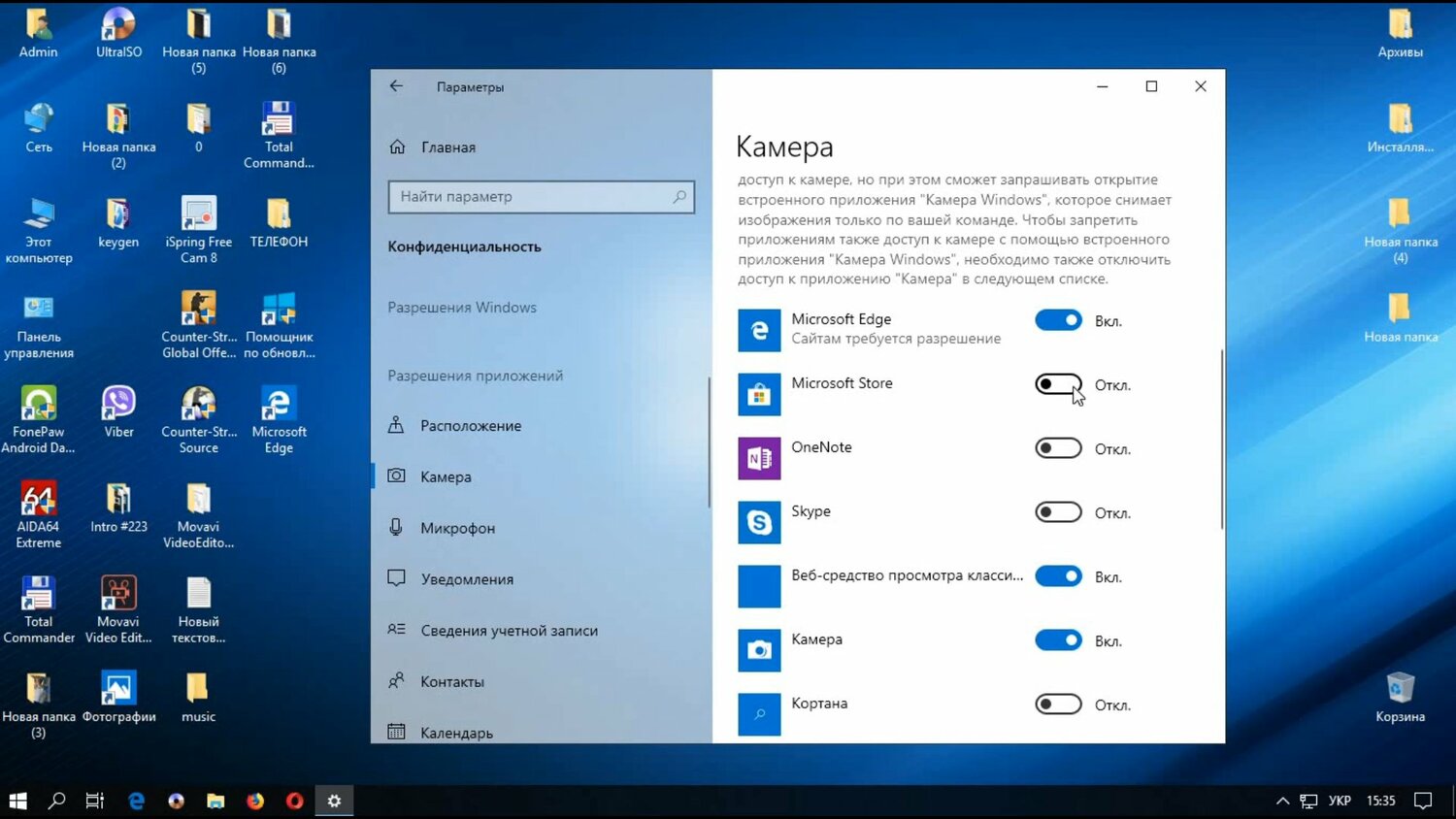Turn off camera access for Microsoft Edge
Viewport: 1456px width, 819px height.
click(1058, 320)
